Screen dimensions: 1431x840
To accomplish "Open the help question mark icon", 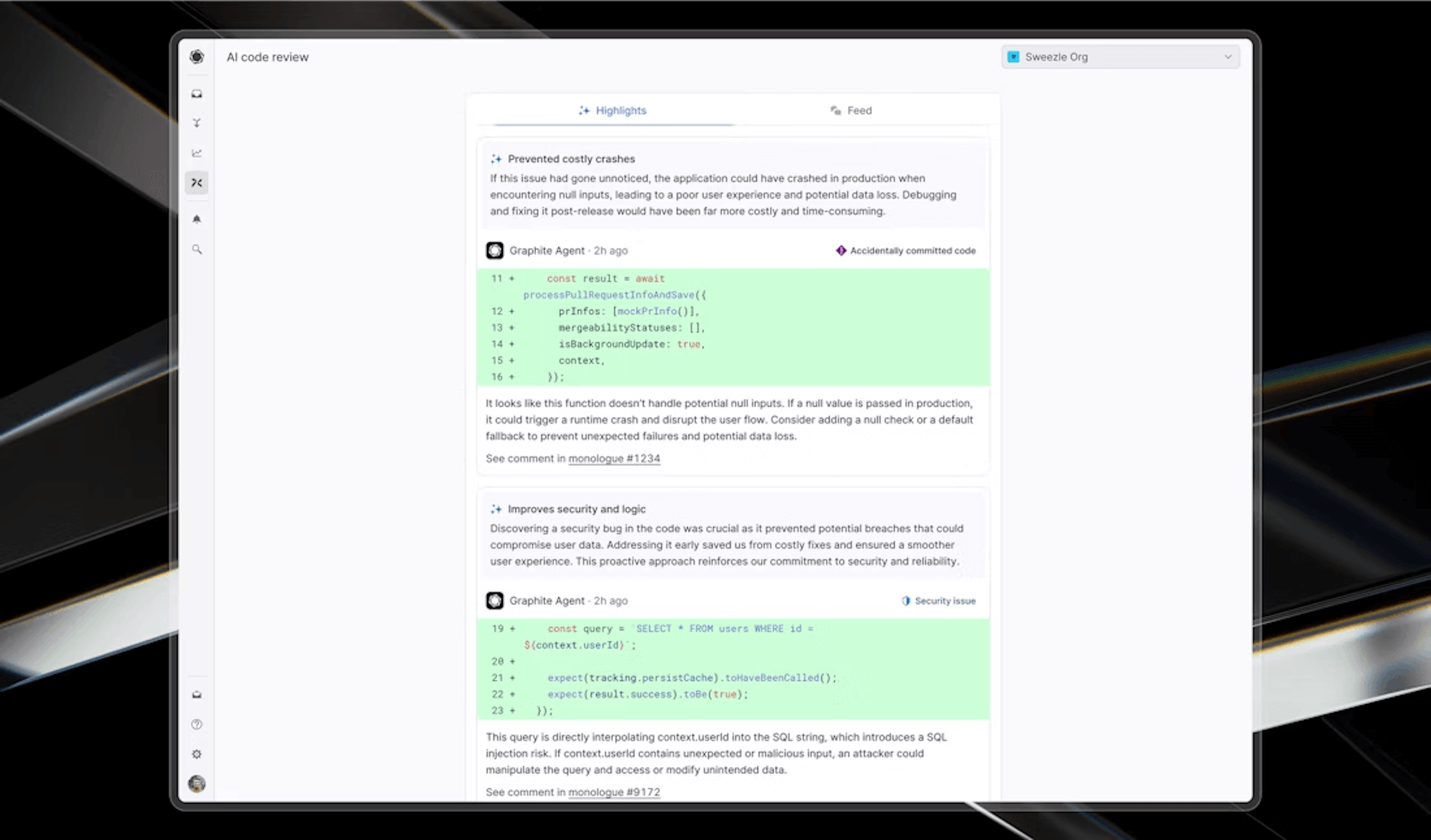I will [197, 724].
